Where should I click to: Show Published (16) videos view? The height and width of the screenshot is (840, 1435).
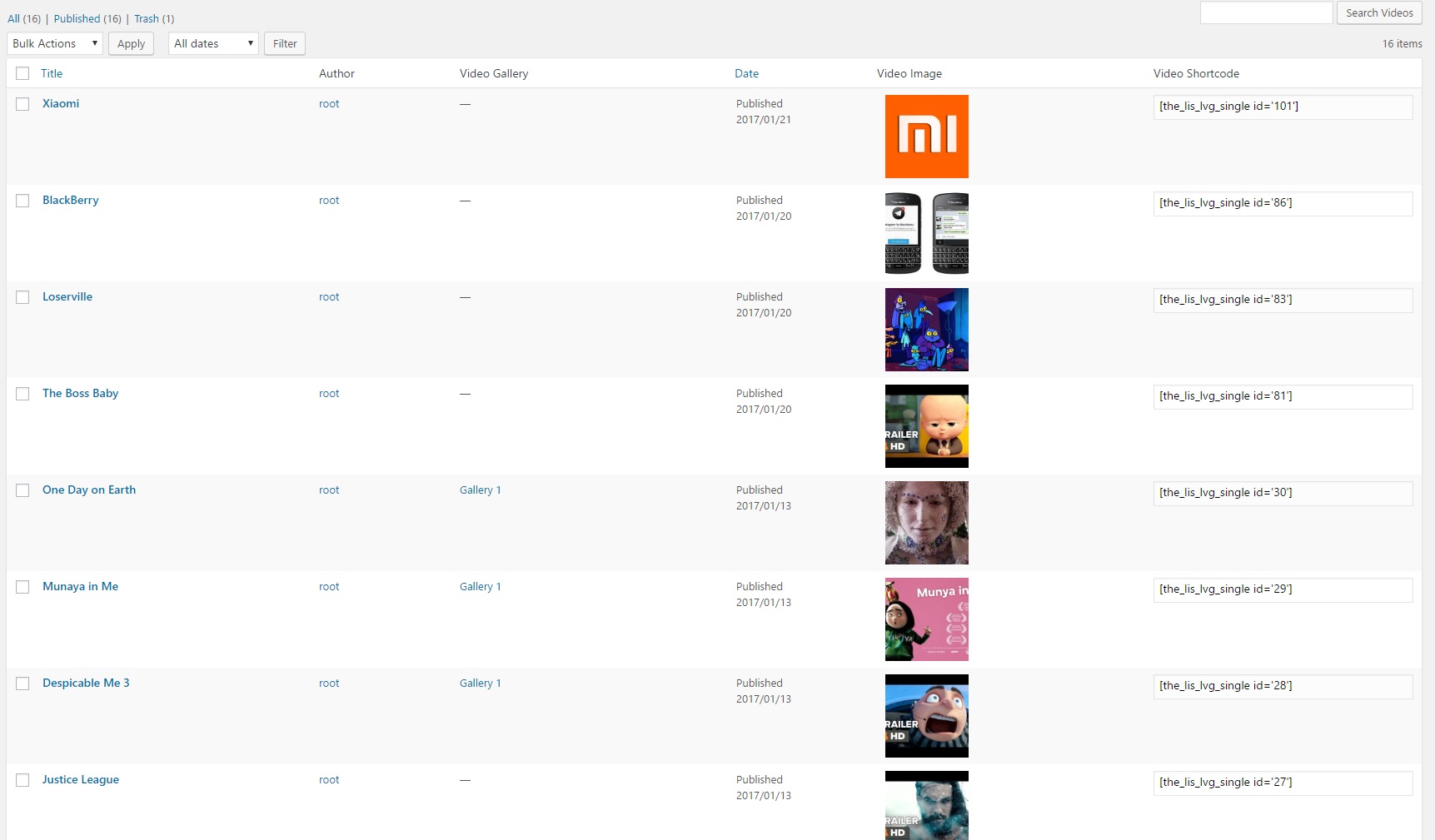[87, 18]
